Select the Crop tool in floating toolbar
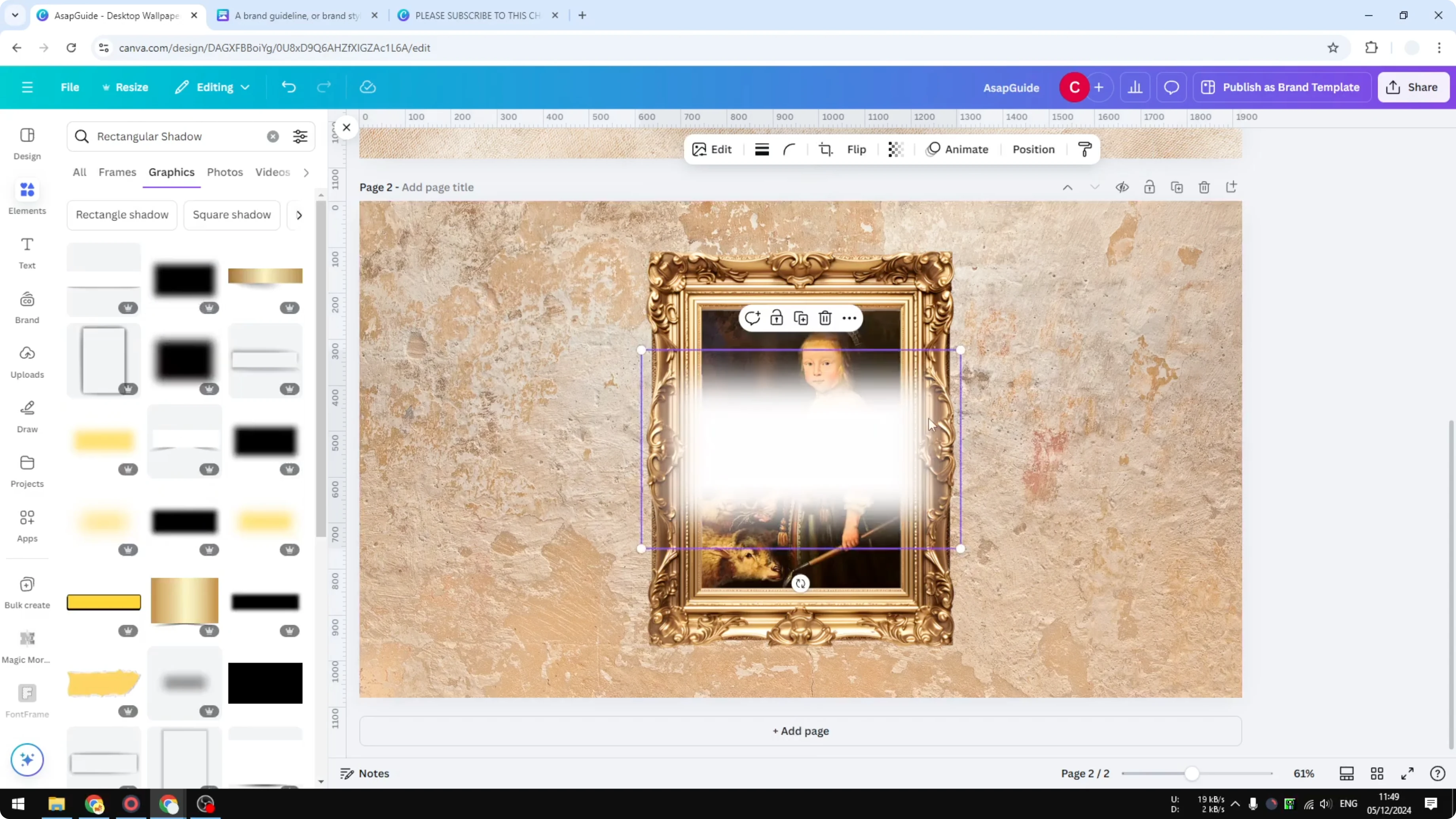This screenshot has height=819, width=1456. pos(825,149)
